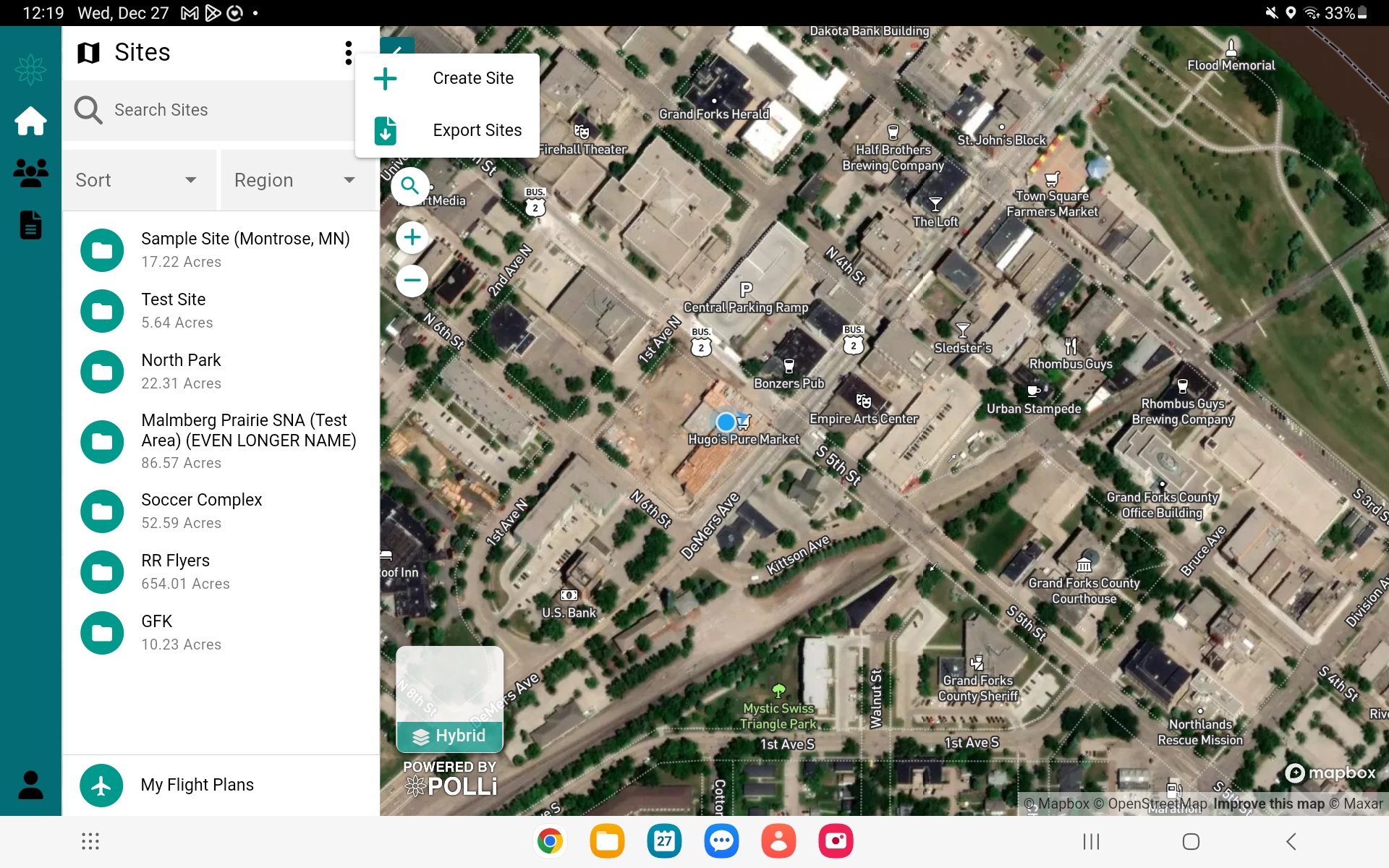
Task: Open the user profile icon at sidebar bottom
Action: pos(30,785)
